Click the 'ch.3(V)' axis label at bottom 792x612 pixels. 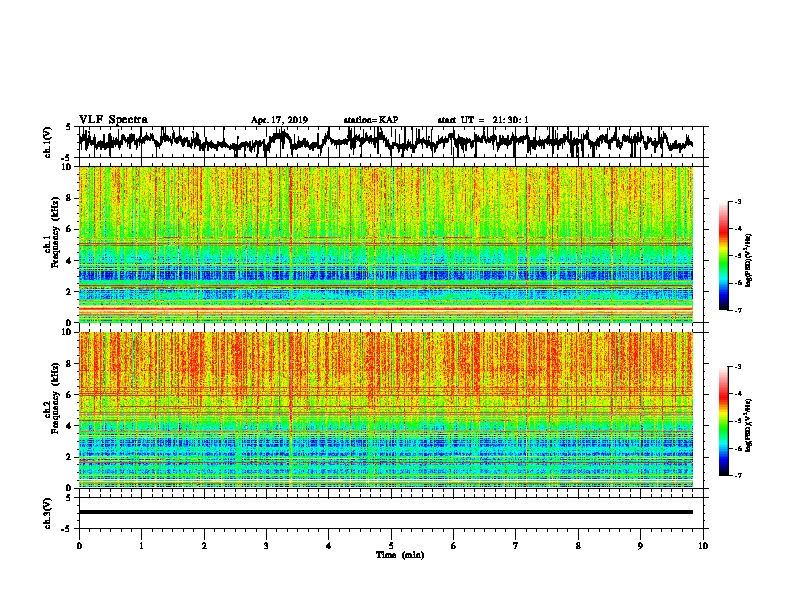tap(48, 513)
